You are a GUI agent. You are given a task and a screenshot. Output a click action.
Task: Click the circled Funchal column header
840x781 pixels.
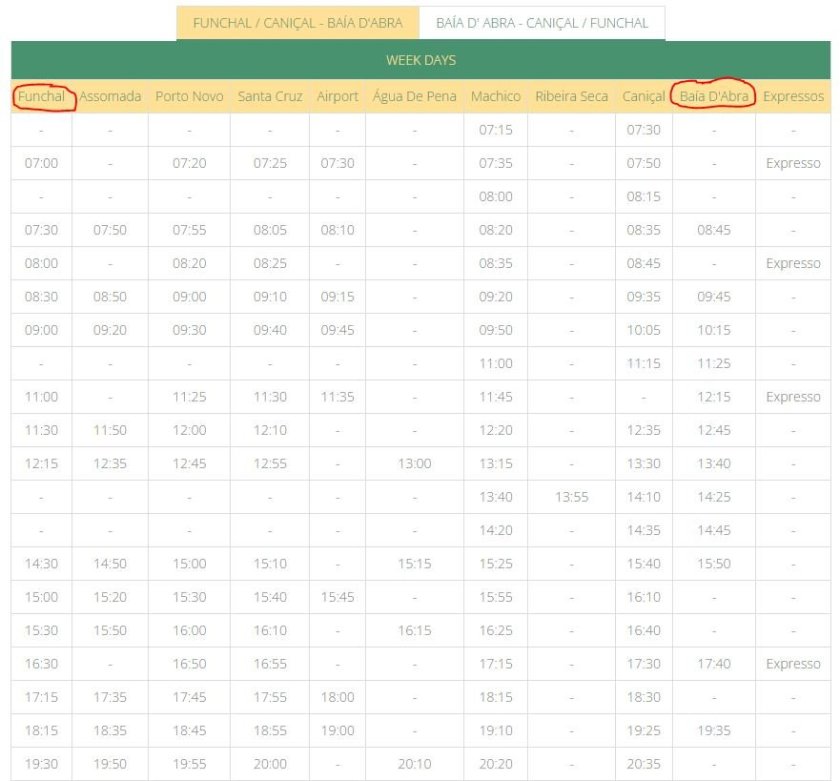pos(41,97)
